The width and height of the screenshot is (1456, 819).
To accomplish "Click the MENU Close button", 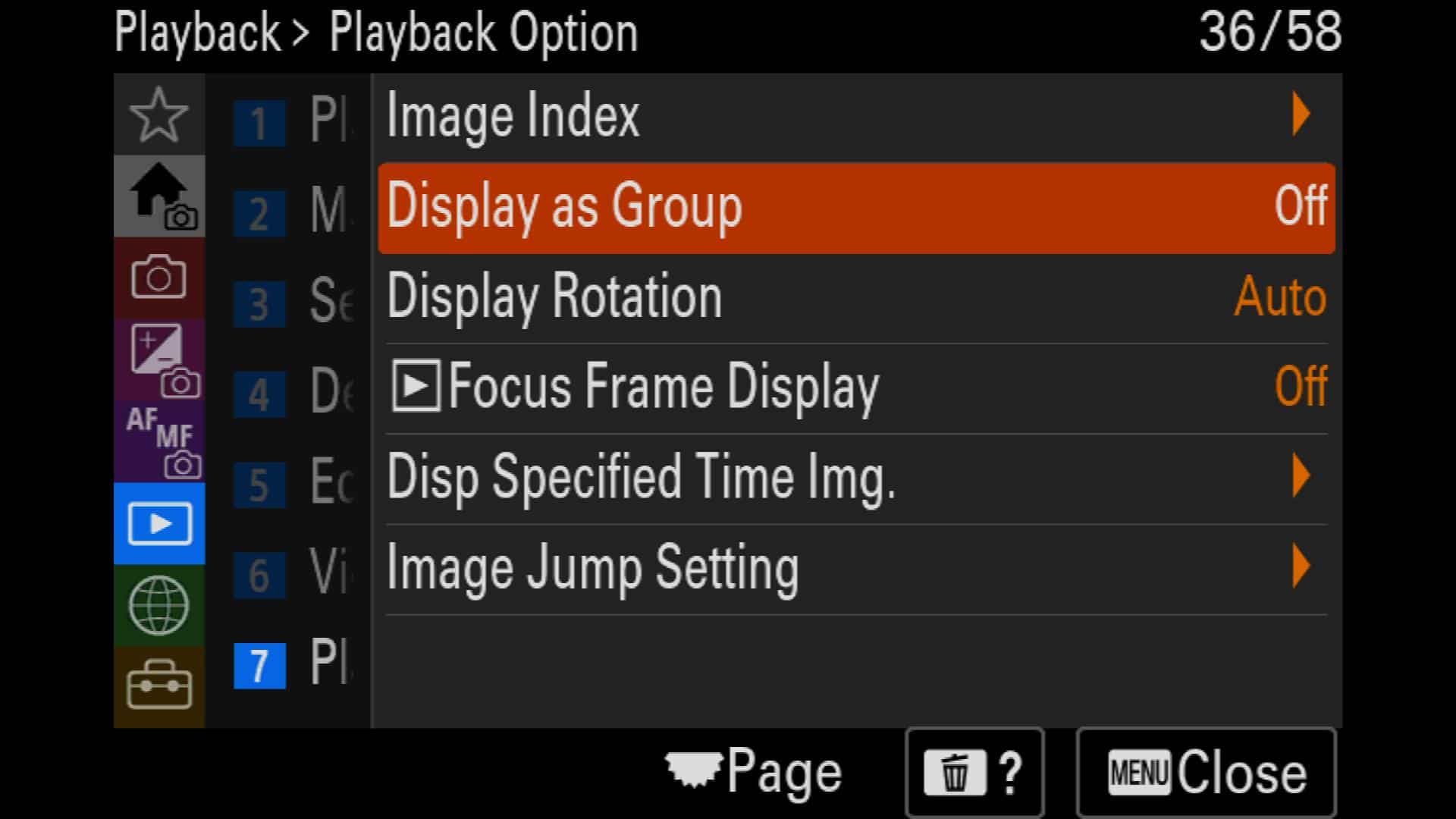I will coord(1206,773).
